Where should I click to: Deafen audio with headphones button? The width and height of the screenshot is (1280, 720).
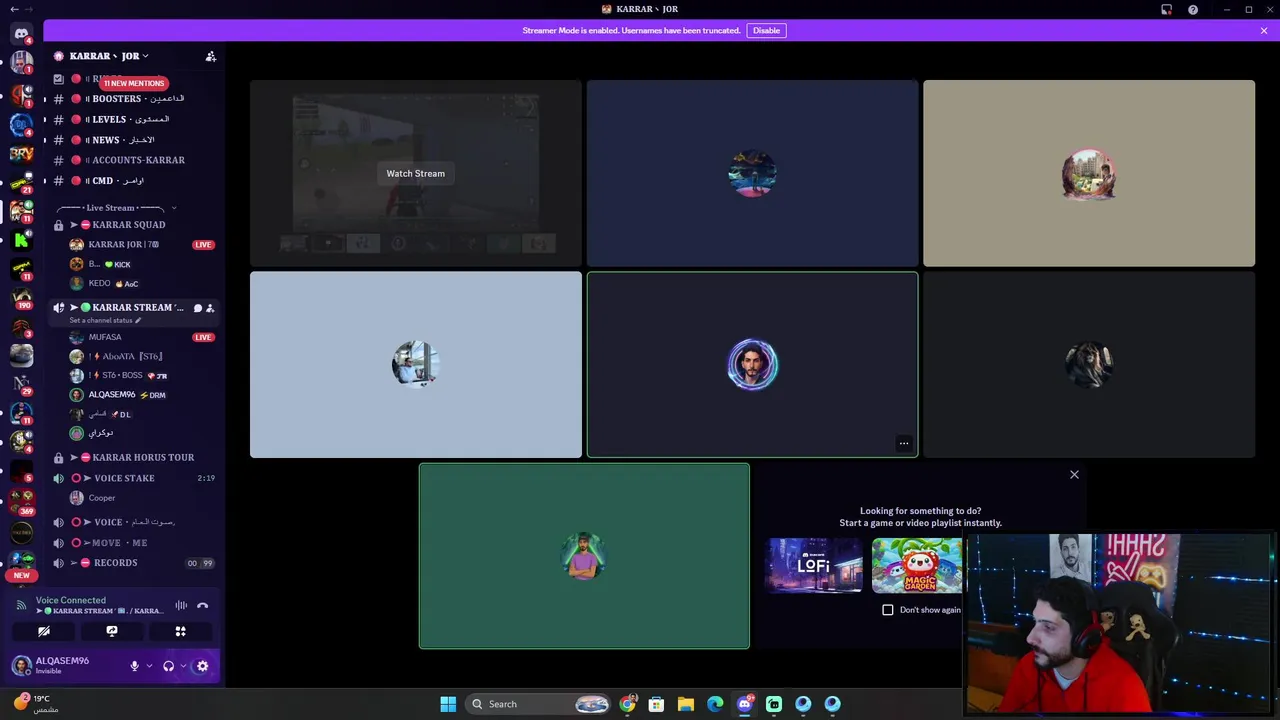click(x=168, y=666)
